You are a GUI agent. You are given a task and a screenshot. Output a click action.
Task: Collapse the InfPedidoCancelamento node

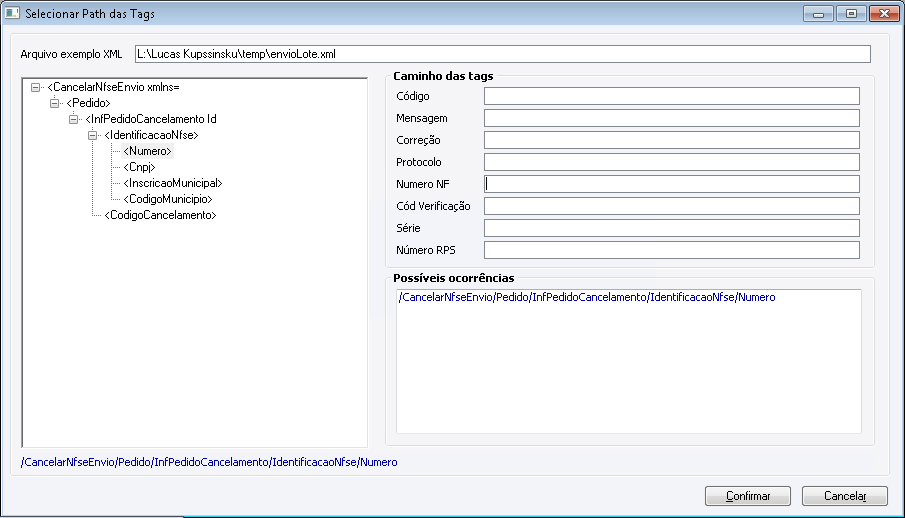click(x=73, y=120)
